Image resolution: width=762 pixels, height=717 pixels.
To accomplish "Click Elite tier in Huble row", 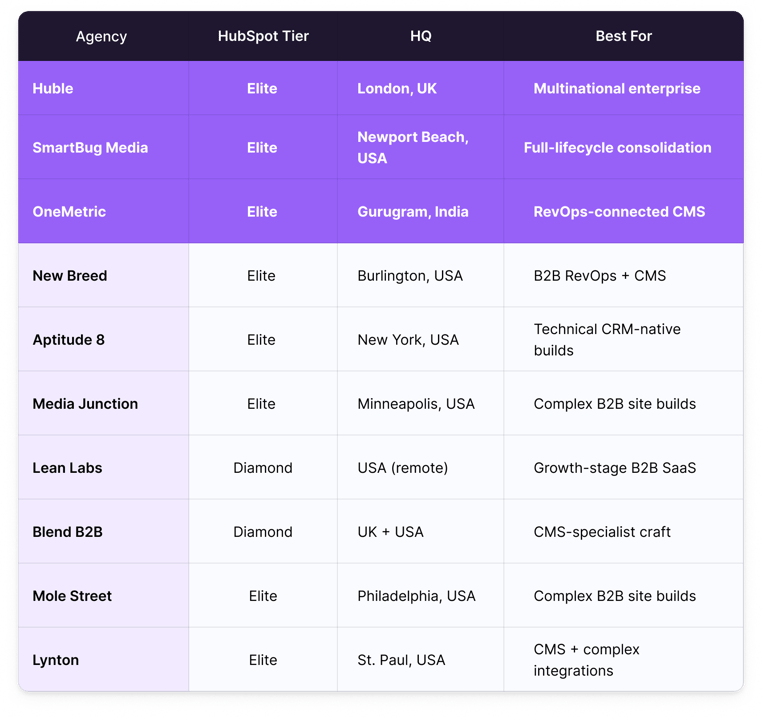I will pos(262,88).
